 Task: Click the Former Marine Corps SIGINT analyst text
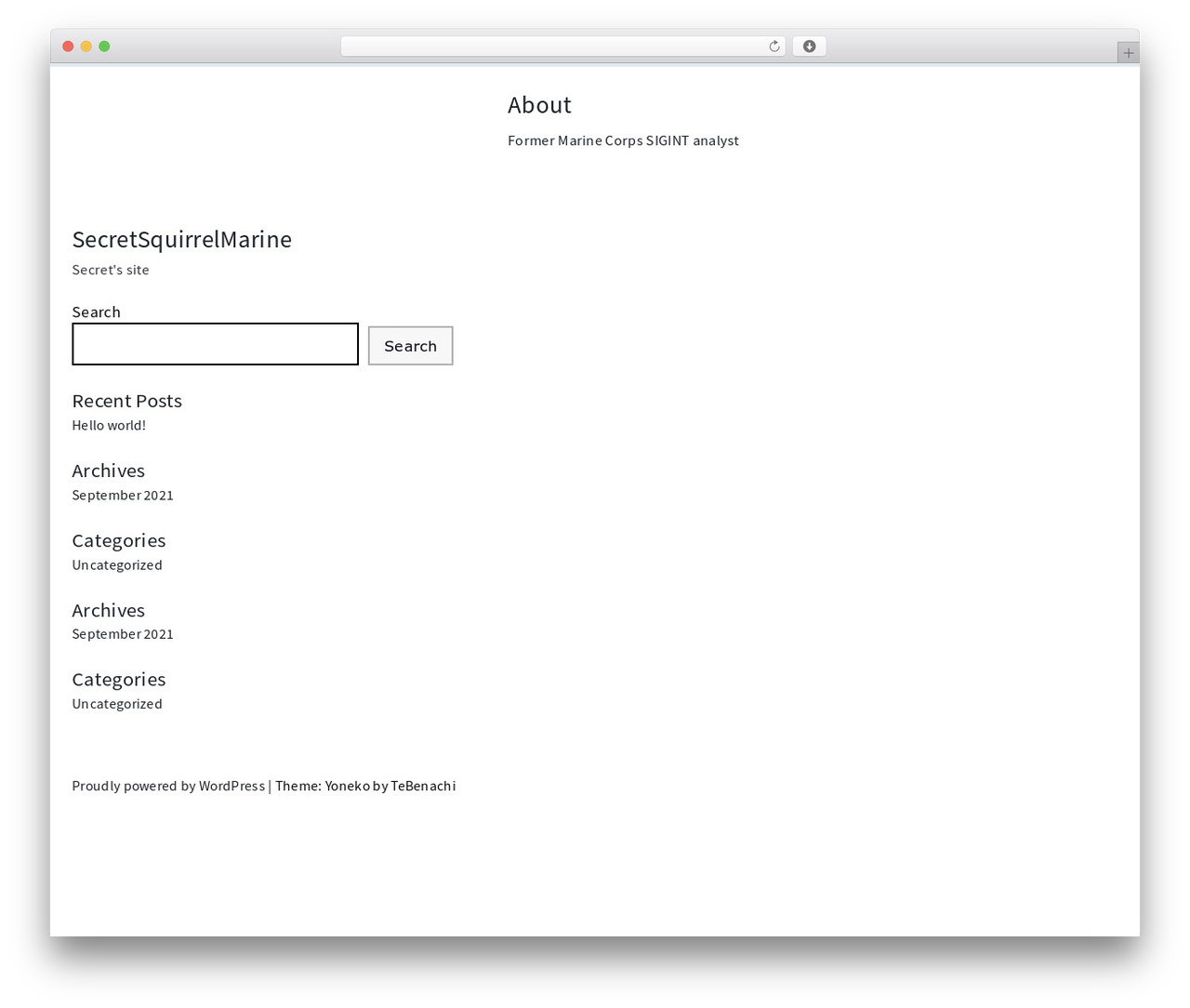tap(623, 140)
